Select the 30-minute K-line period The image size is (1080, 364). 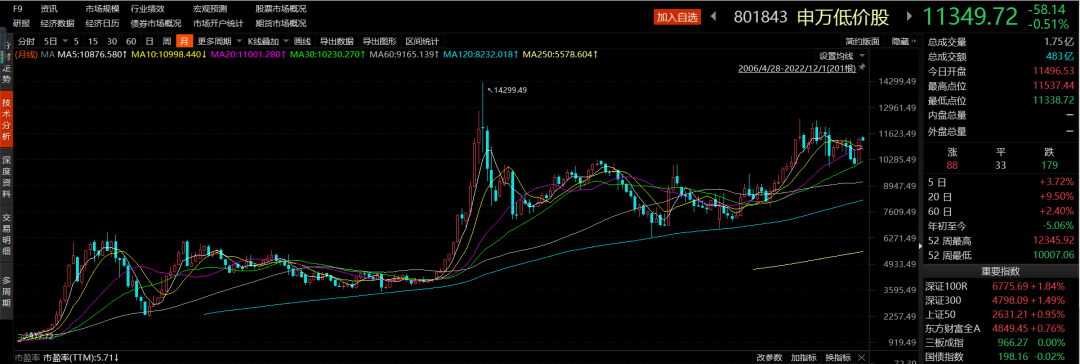tap(112, 41)
